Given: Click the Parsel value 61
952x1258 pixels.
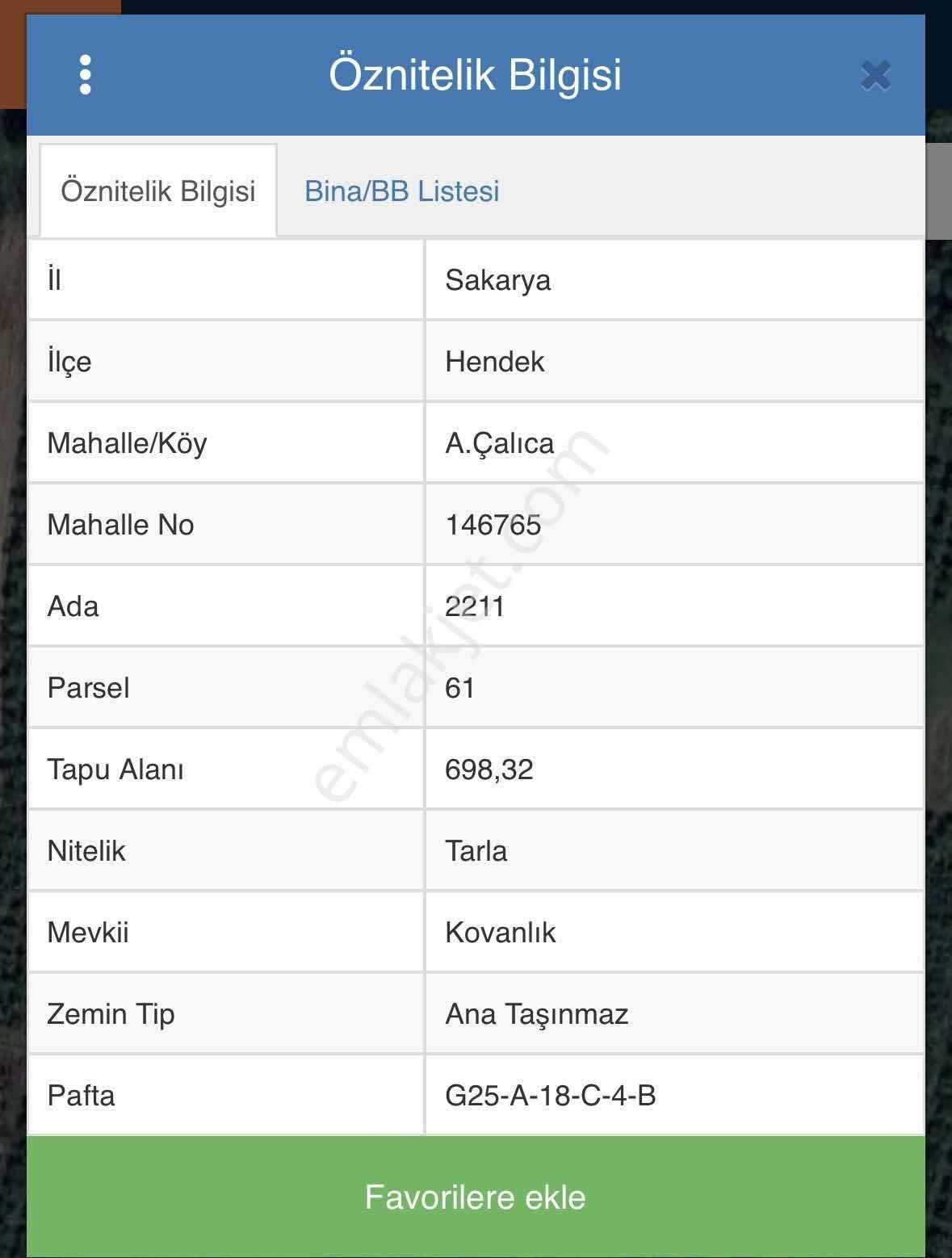Looking at the screenshot, I should (x=459, y=688).
